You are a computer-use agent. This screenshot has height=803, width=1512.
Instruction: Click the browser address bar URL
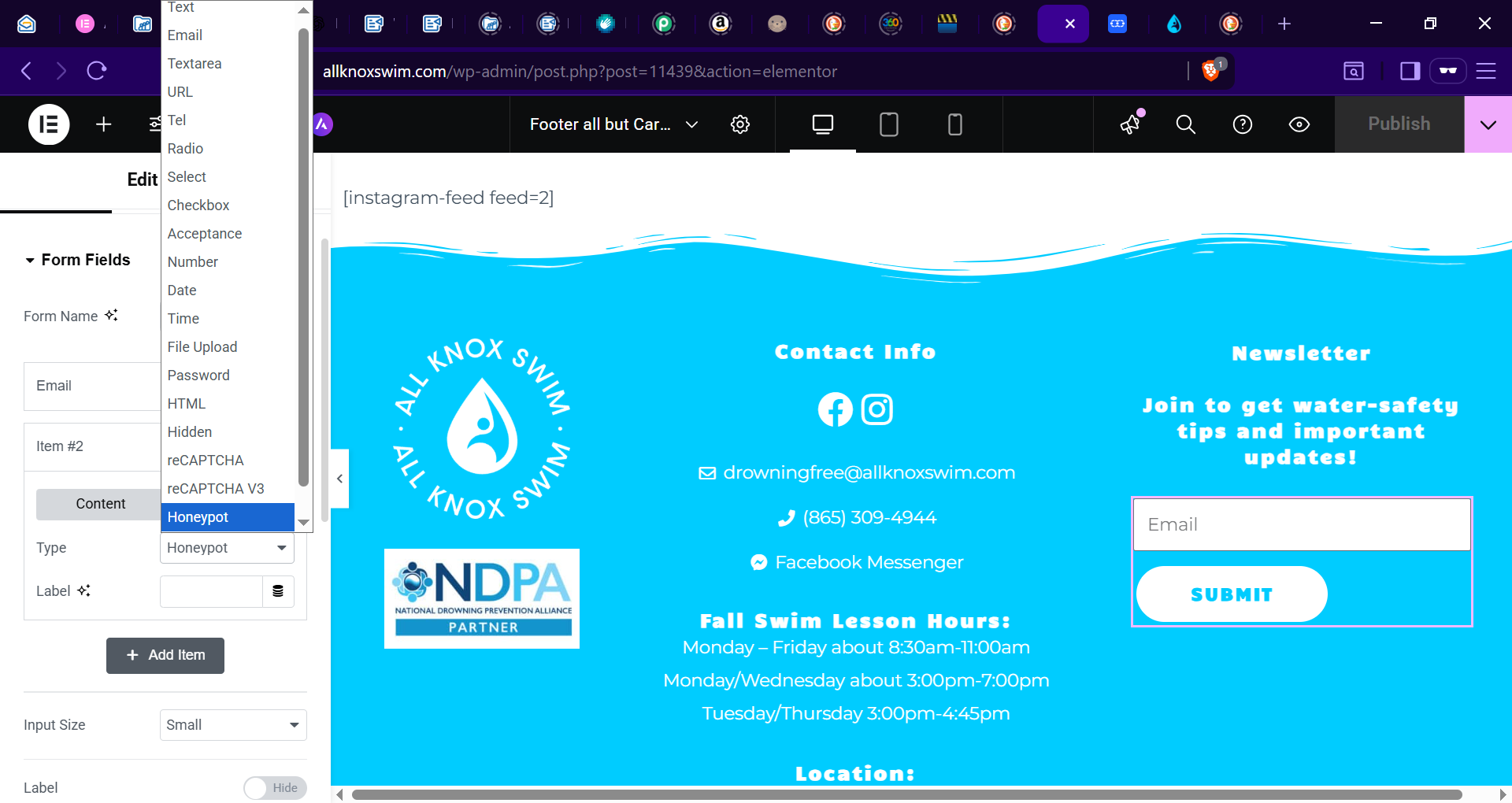(580, 71)
